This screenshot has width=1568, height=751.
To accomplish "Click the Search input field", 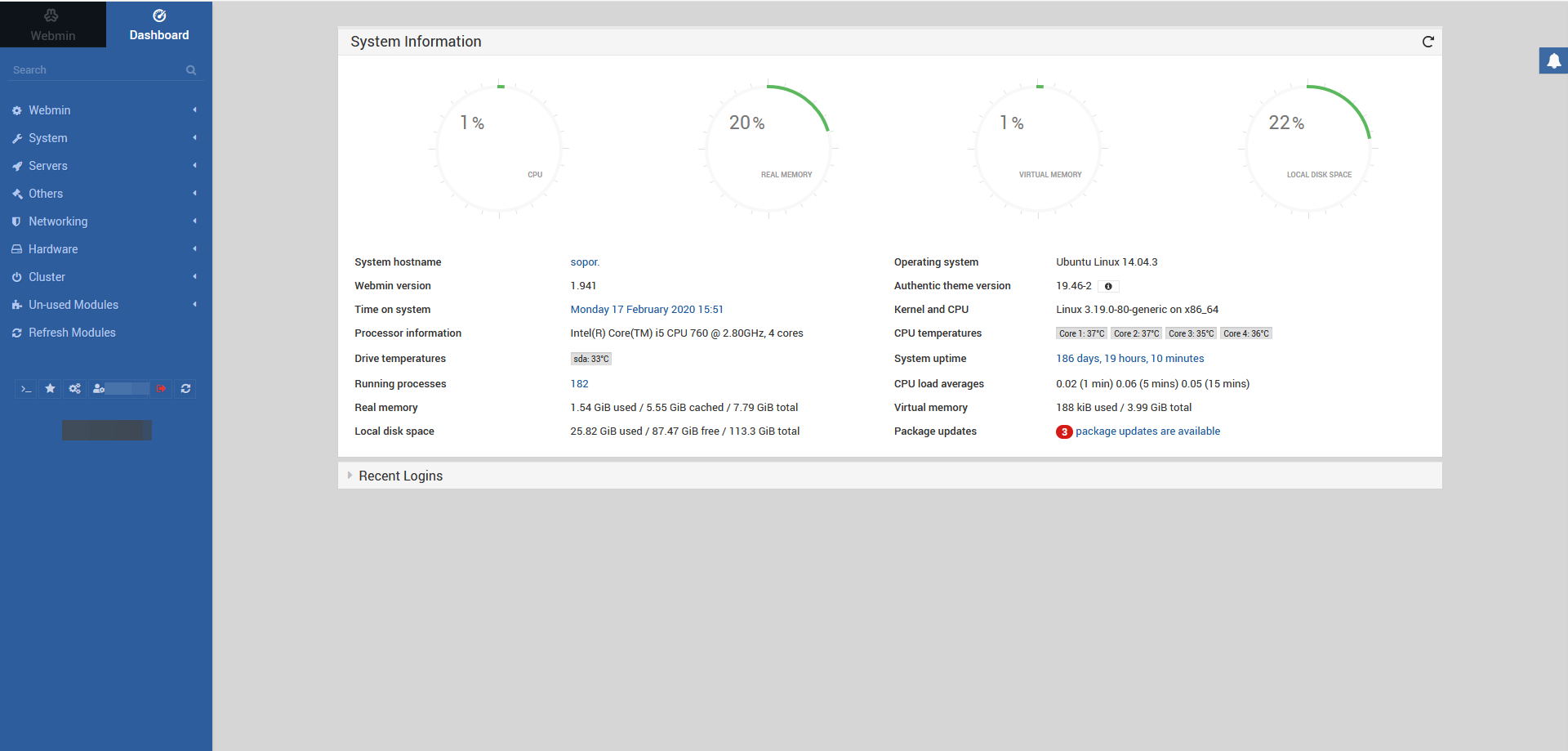I will pos(90,69).
